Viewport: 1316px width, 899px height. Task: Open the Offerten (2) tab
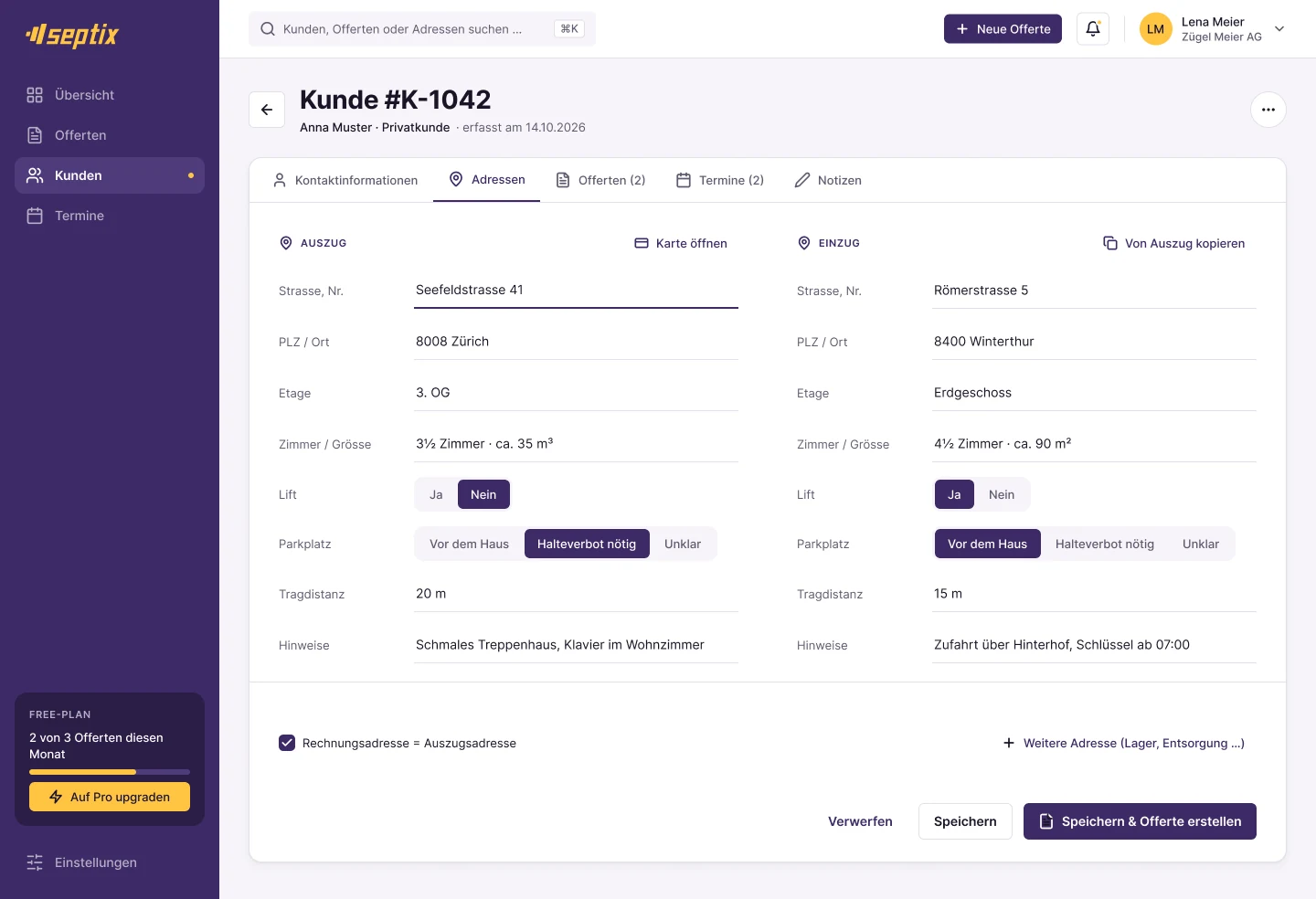point(601,180)
